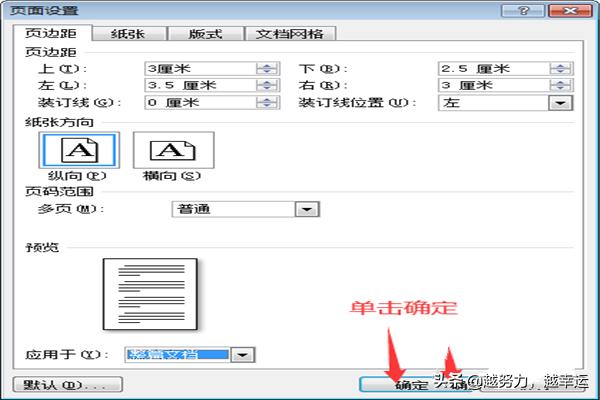Select 横向 landscape orientation icon
This screenshot has height=400, width=600.
[173, 150]
